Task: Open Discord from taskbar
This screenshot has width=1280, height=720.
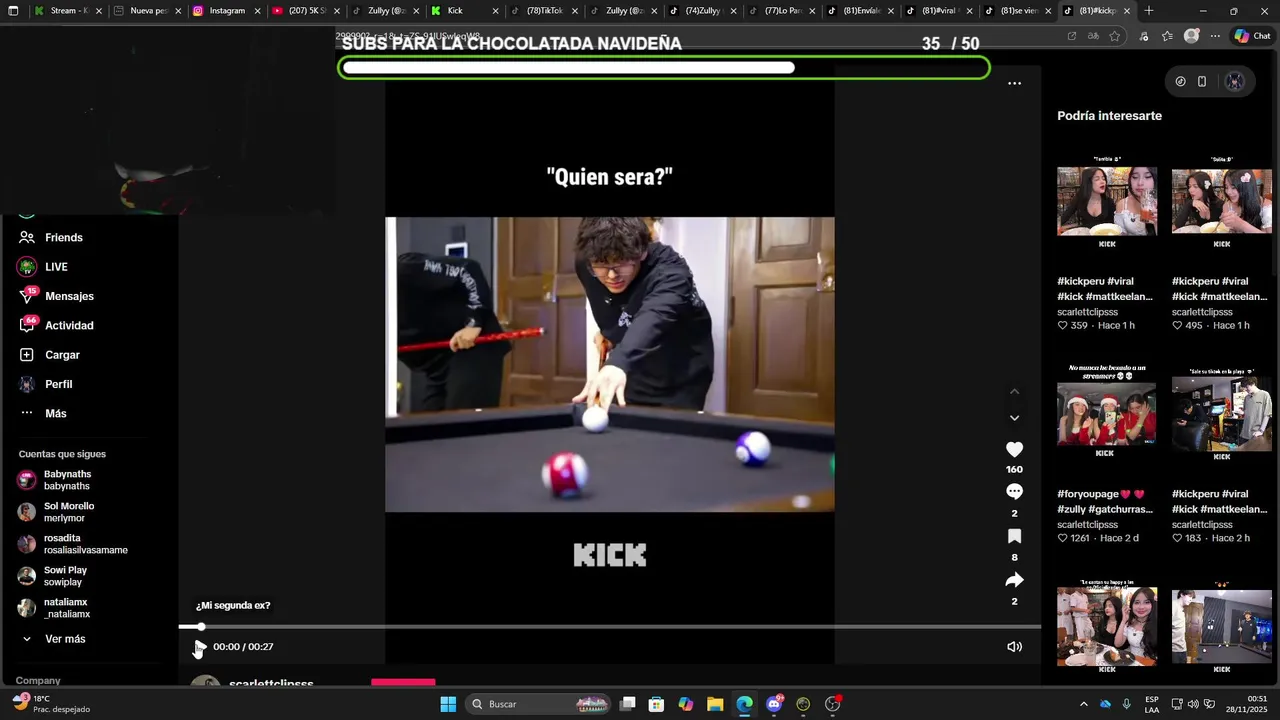Action: [774, 704]
